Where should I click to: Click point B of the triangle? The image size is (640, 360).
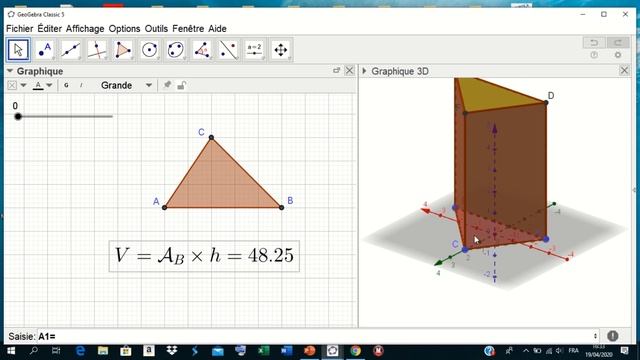(281, 208)
